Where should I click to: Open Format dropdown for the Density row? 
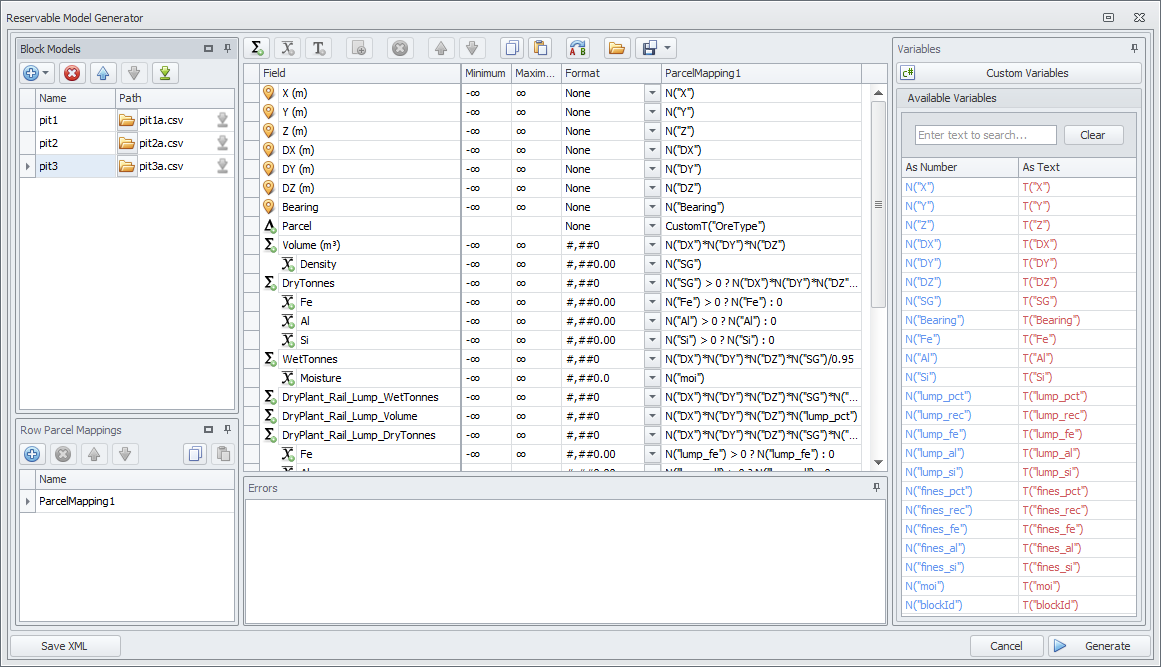click(x=651, y=264)
